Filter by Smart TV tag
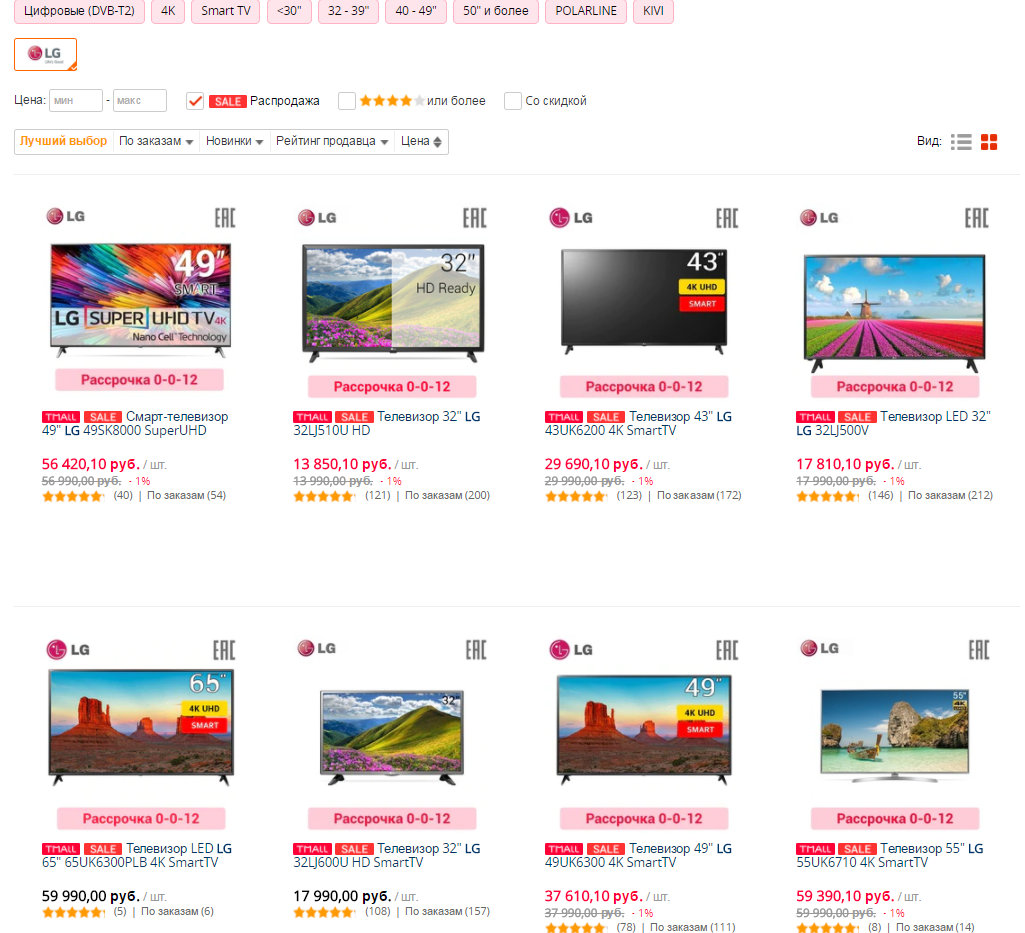 226,12
